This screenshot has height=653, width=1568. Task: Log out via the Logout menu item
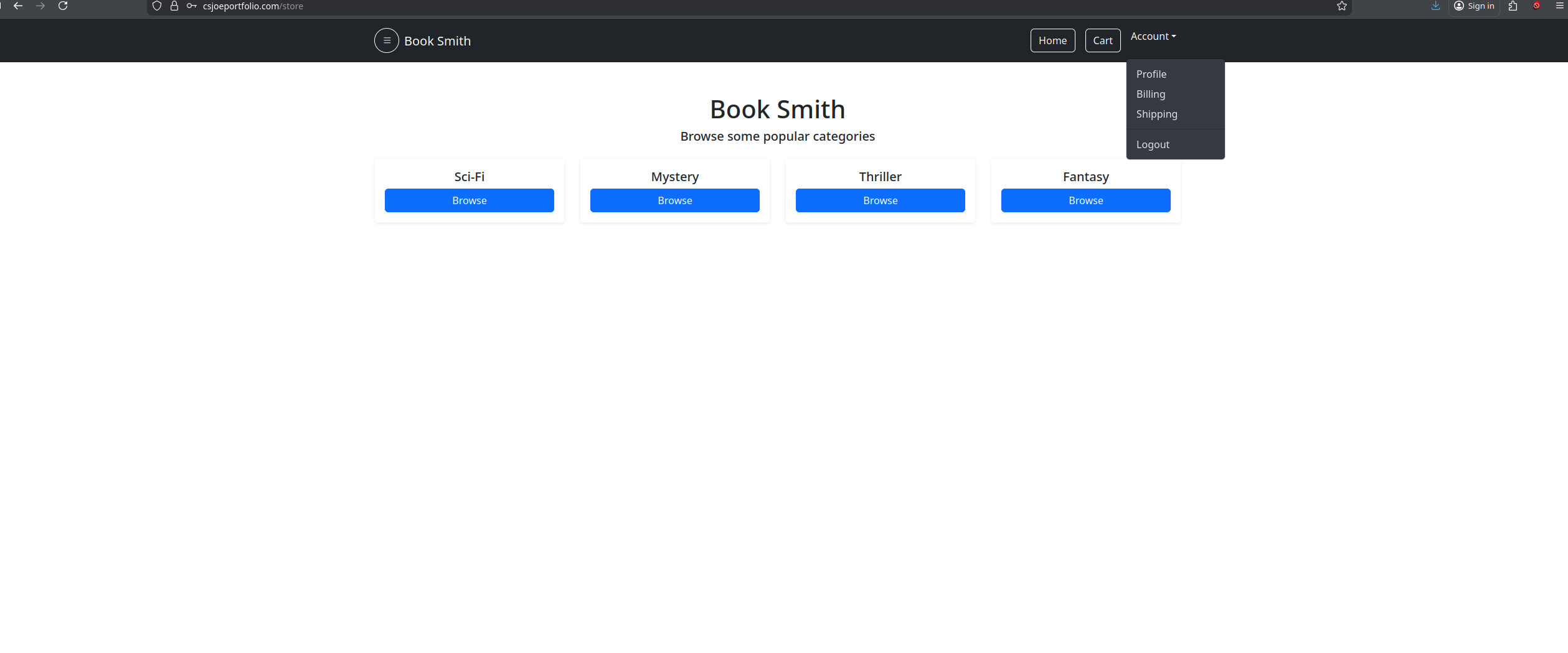(x=1153, y=144)
